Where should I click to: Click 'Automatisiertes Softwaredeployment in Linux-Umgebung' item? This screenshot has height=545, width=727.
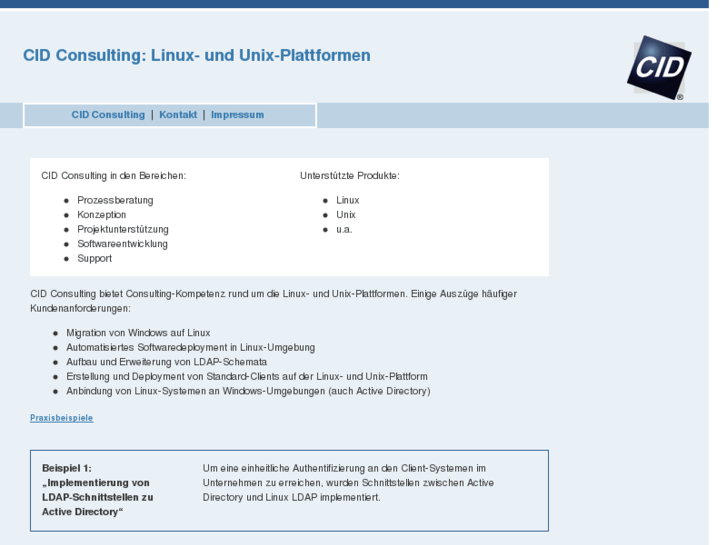191,347
